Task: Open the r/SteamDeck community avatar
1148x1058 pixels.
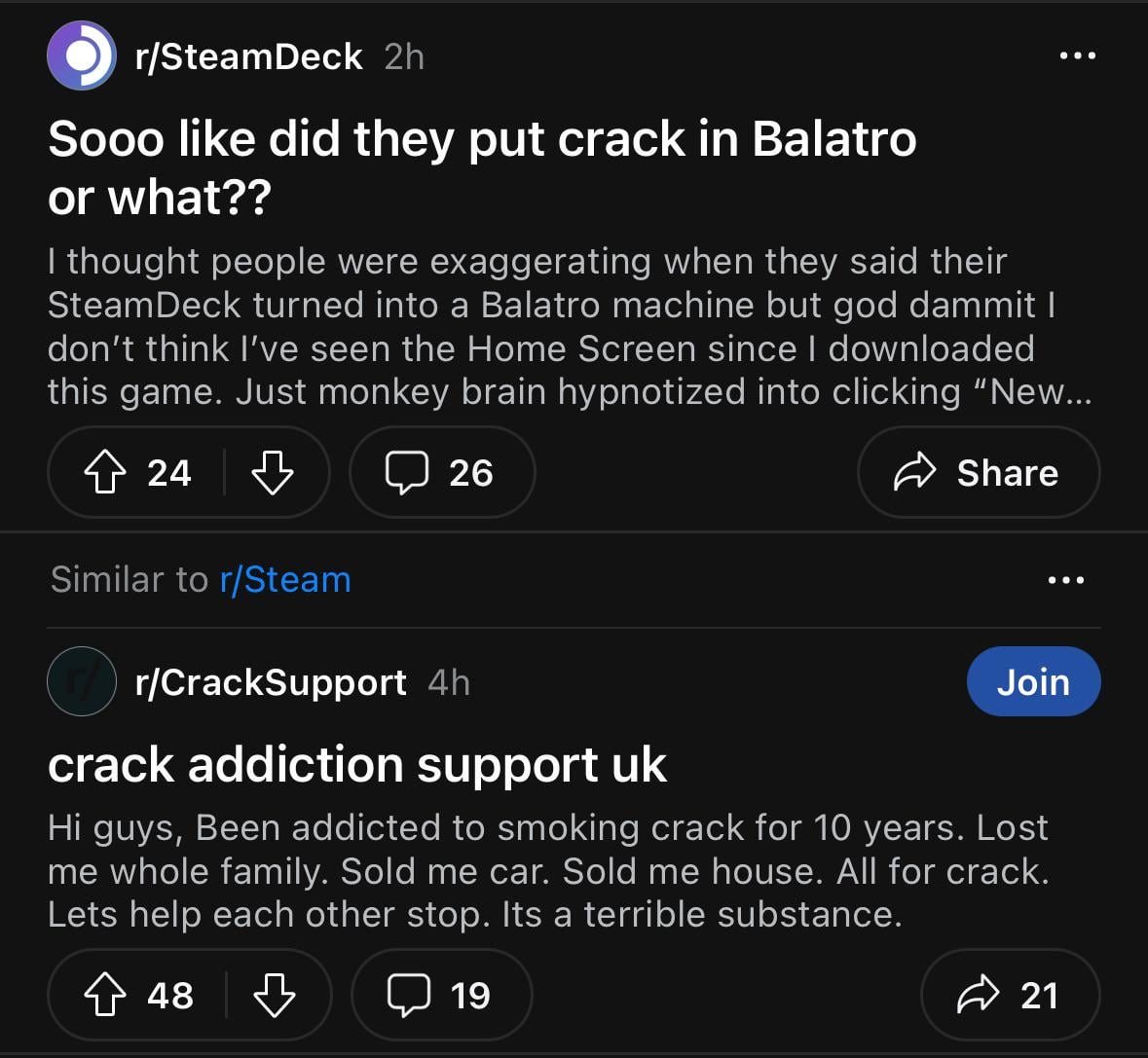Action: click(x=82, y=56)
